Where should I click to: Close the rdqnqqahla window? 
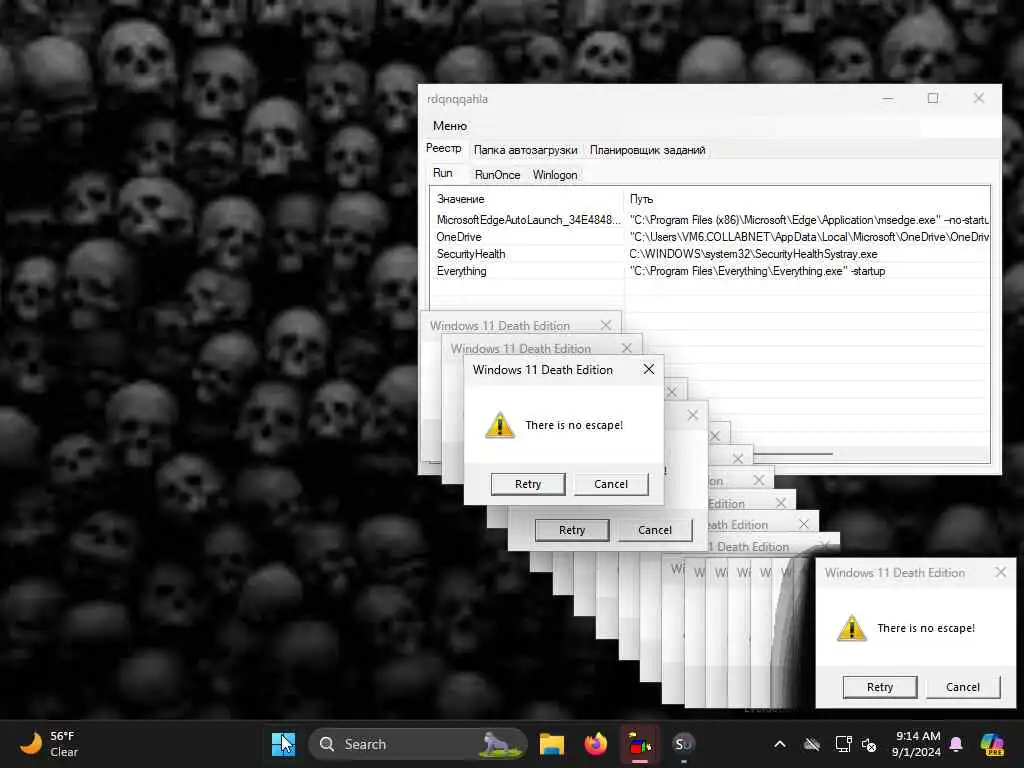[978, 98]
